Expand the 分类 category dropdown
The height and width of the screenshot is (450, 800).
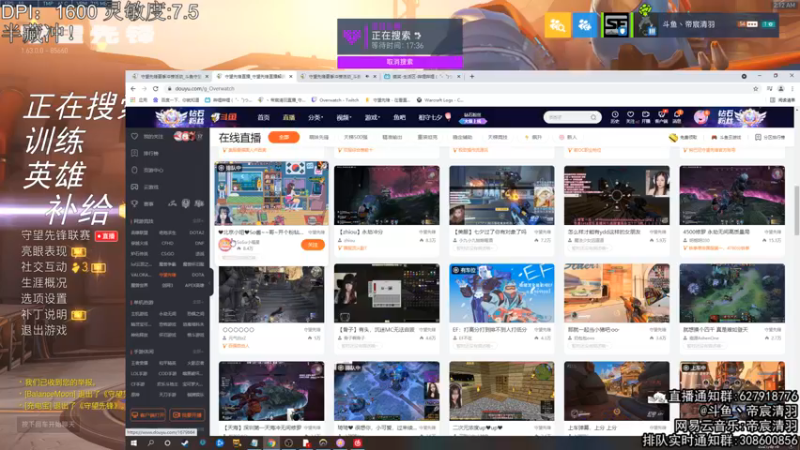[x=315, y=117]
